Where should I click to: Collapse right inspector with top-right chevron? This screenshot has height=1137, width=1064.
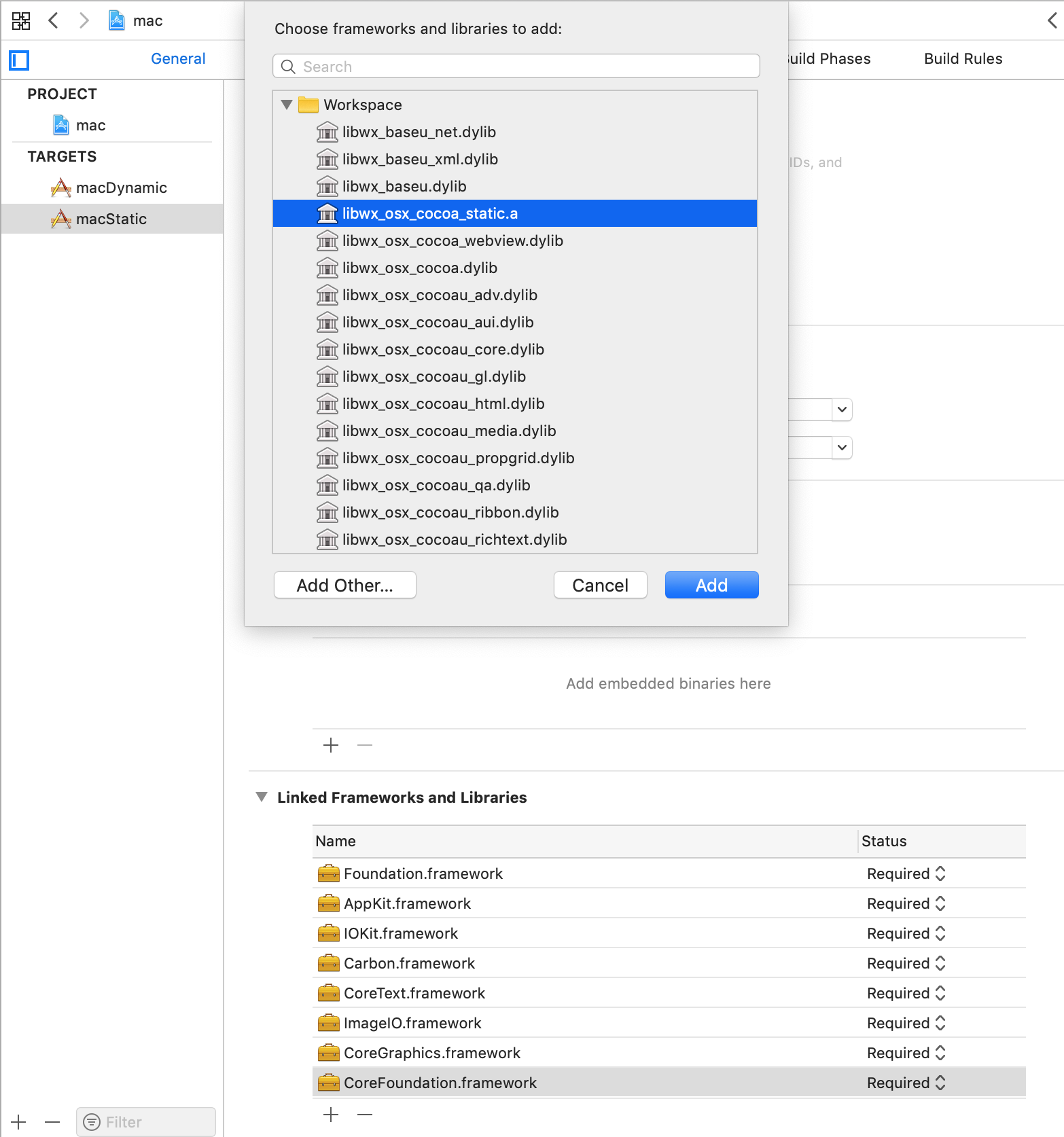point(1052,20)
